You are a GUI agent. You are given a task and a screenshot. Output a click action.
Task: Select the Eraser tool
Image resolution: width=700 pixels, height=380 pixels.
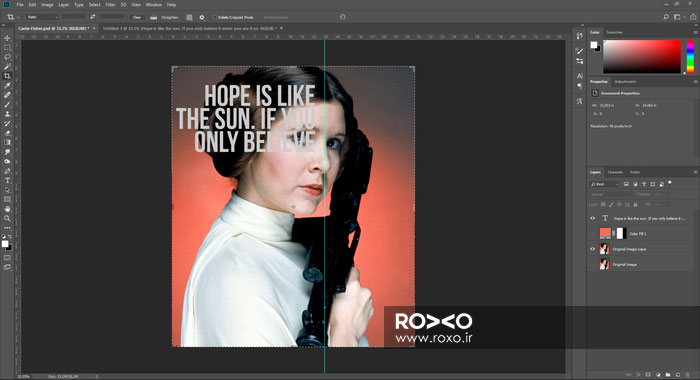coord(7,133)
